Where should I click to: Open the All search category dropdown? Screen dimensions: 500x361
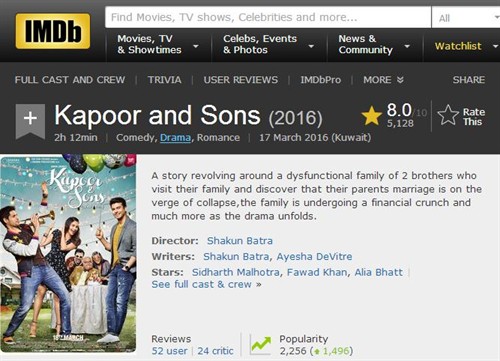point(466,18)
